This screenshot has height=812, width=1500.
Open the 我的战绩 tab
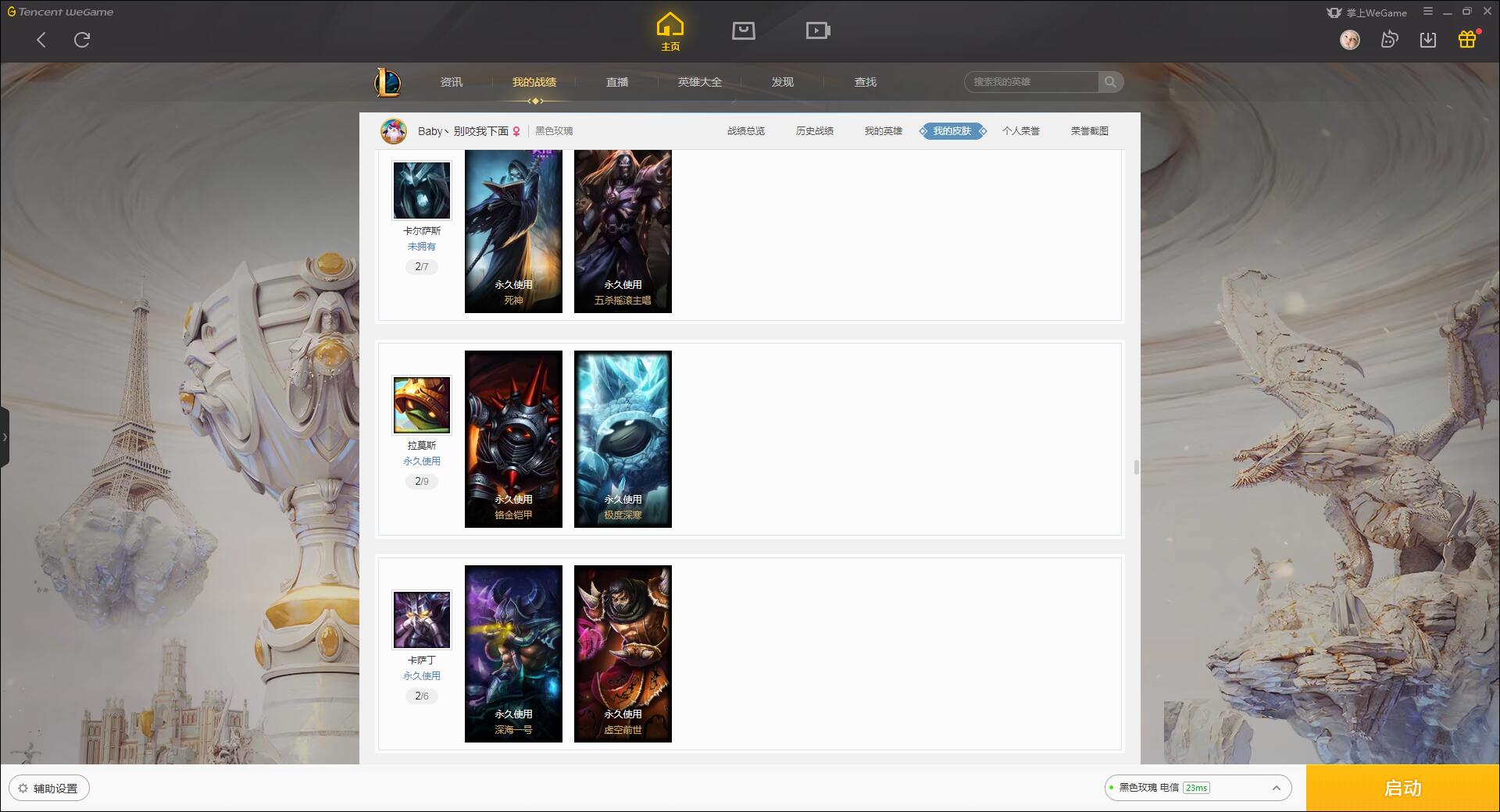pyautogui.click(x=534, y=82)
